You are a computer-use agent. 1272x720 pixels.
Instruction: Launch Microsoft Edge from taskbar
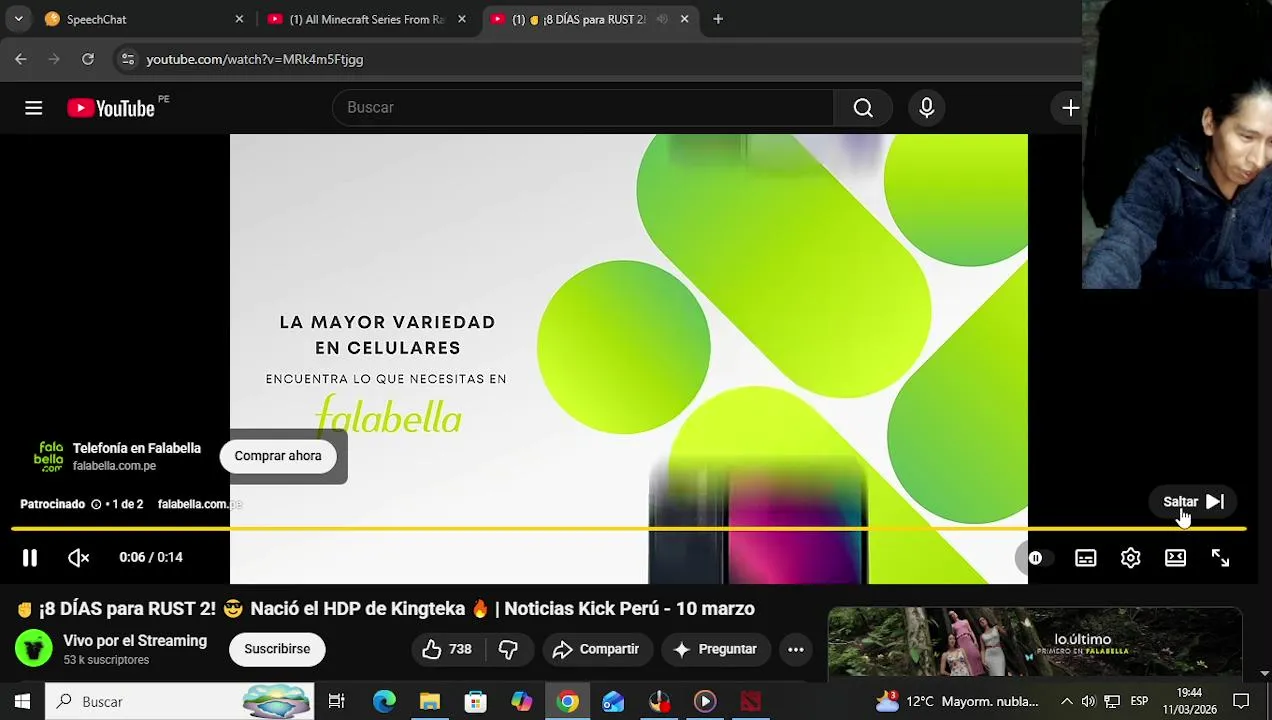(x=384, y=702)
